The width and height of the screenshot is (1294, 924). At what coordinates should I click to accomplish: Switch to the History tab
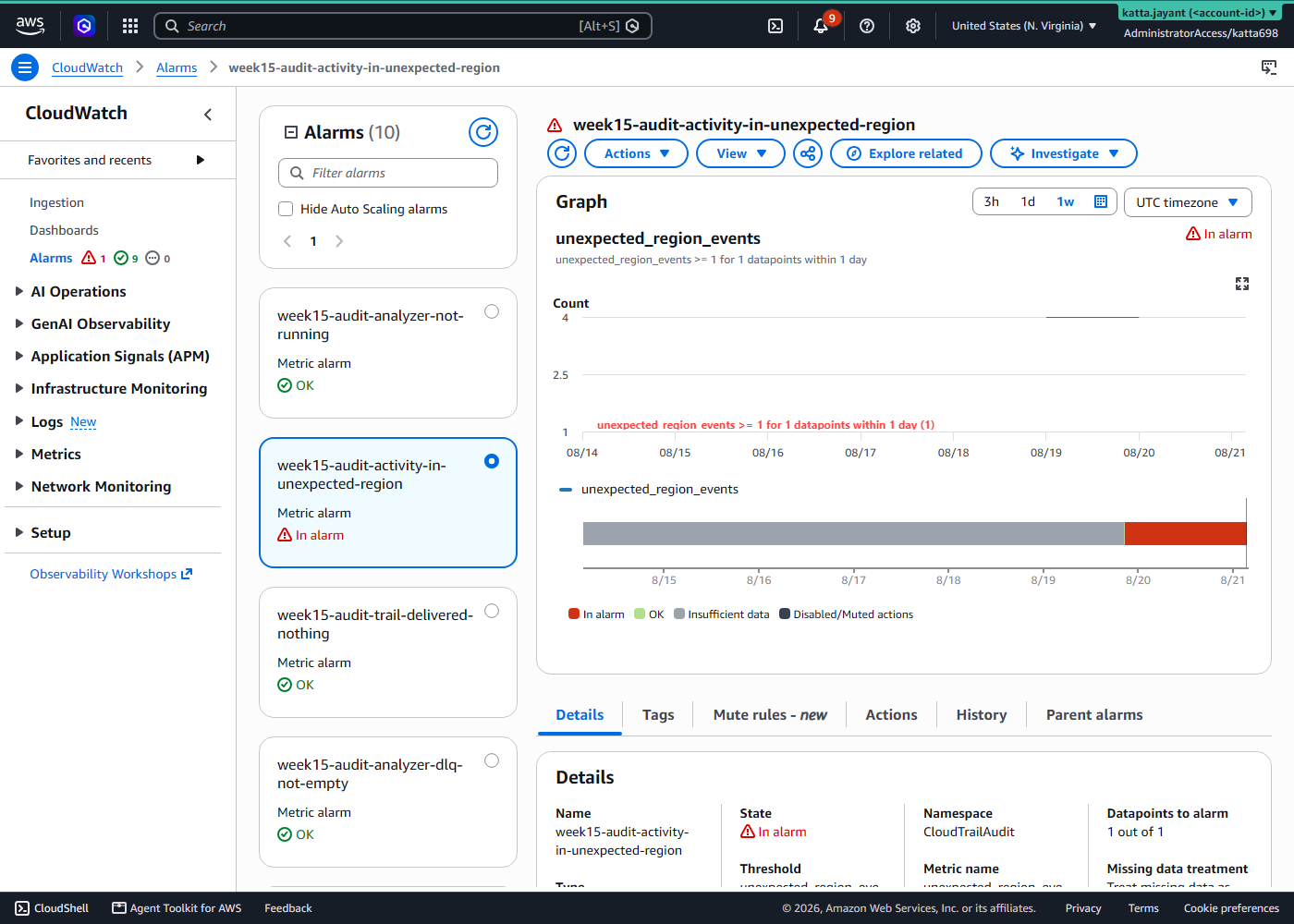pyautogui.click(x=982, y=715)
